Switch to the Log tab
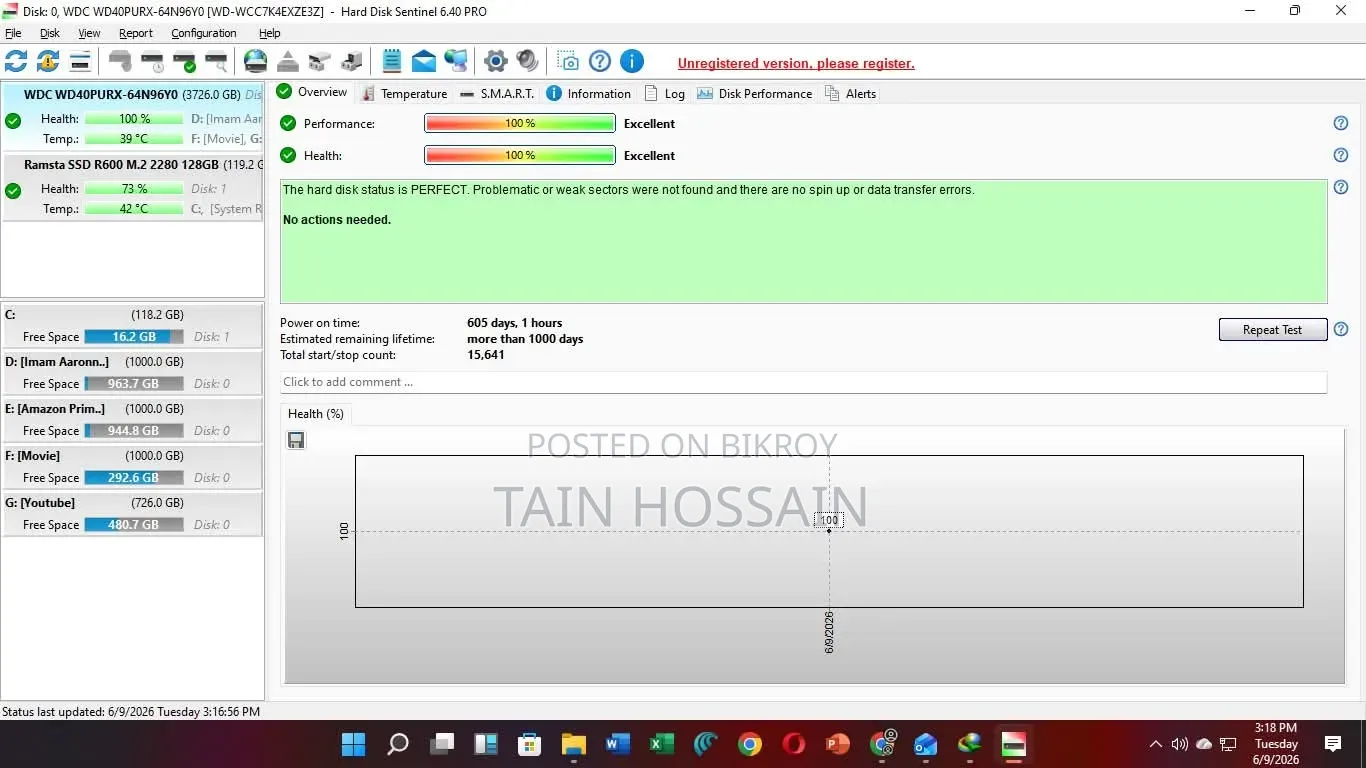 [665, 93]
